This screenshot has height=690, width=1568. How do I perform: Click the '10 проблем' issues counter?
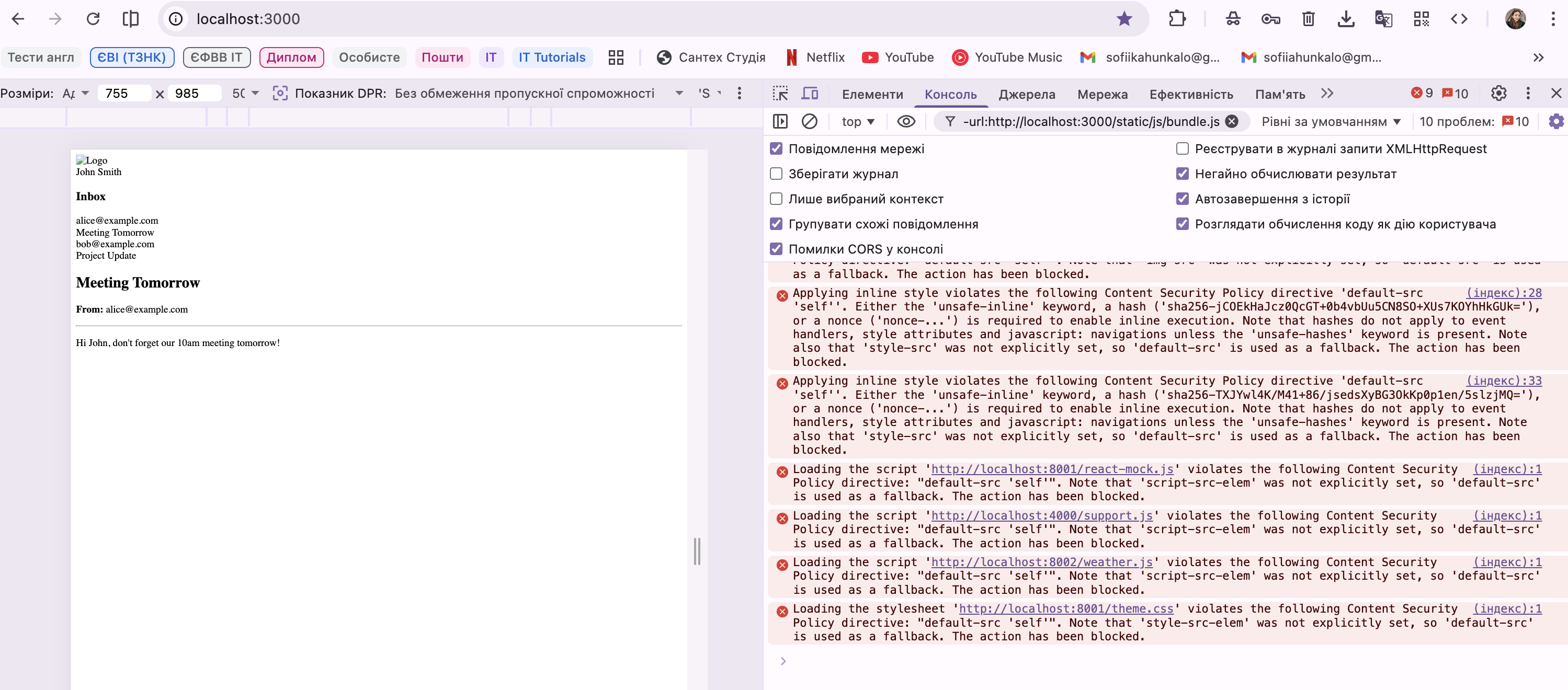[x=1474, y=121]
